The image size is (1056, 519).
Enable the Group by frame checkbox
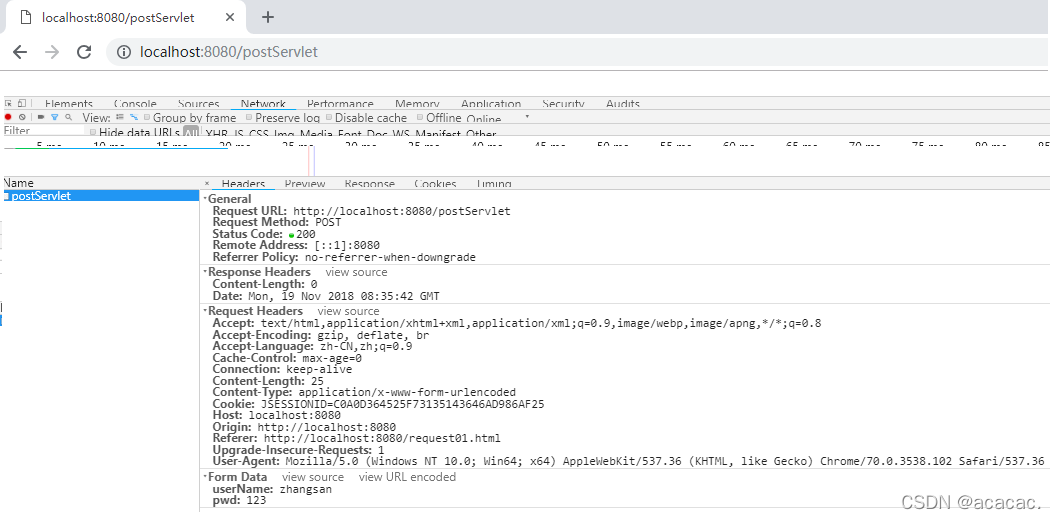coord(147,117)
